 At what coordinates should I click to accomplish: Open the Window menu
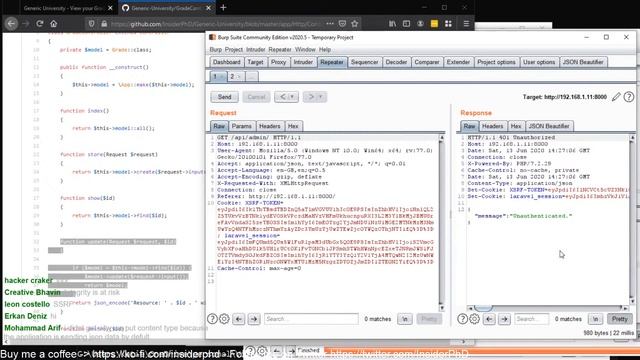pos(305,49)
